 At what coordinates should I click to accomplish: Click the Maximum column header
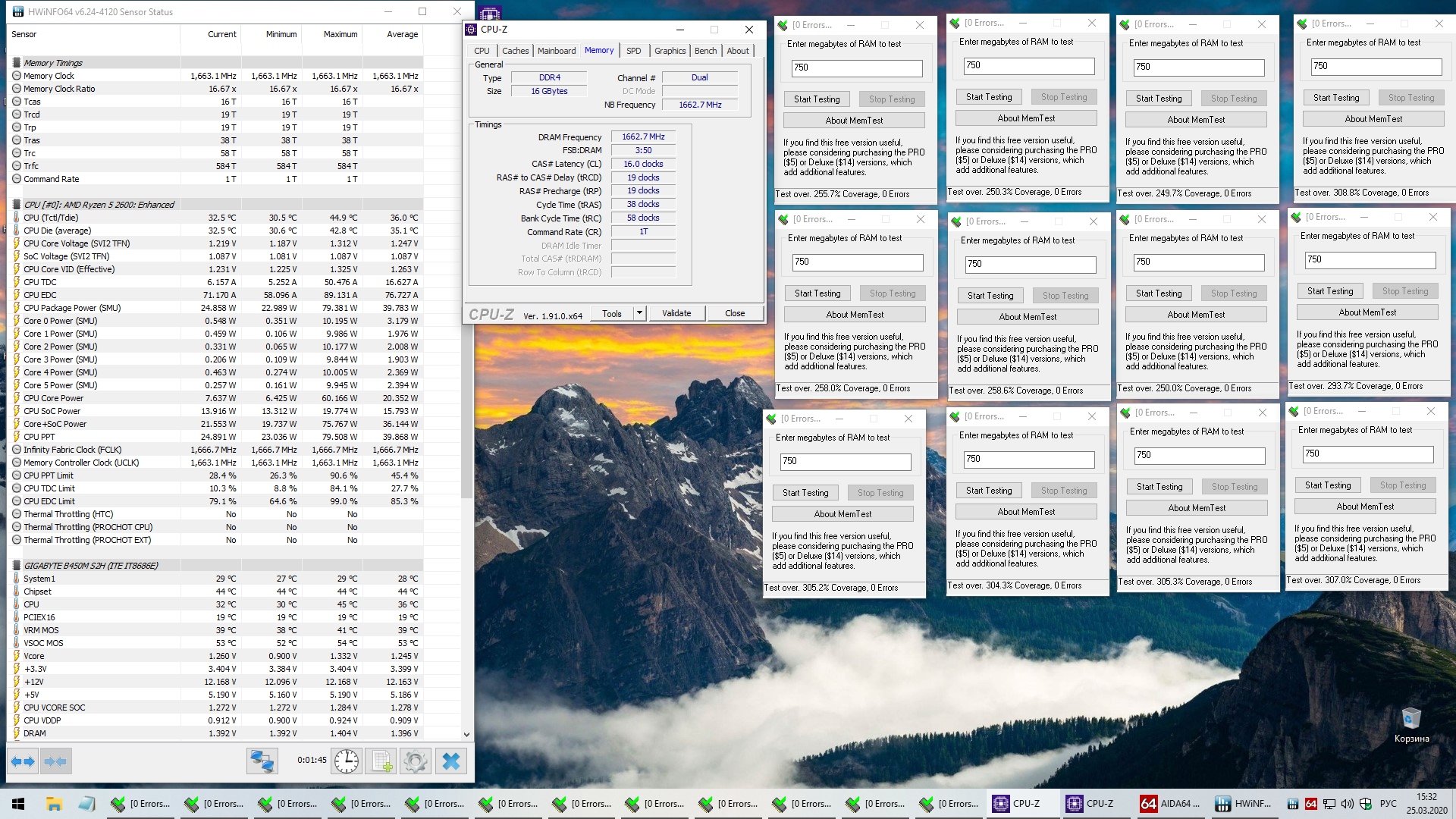tap(340, 34)
